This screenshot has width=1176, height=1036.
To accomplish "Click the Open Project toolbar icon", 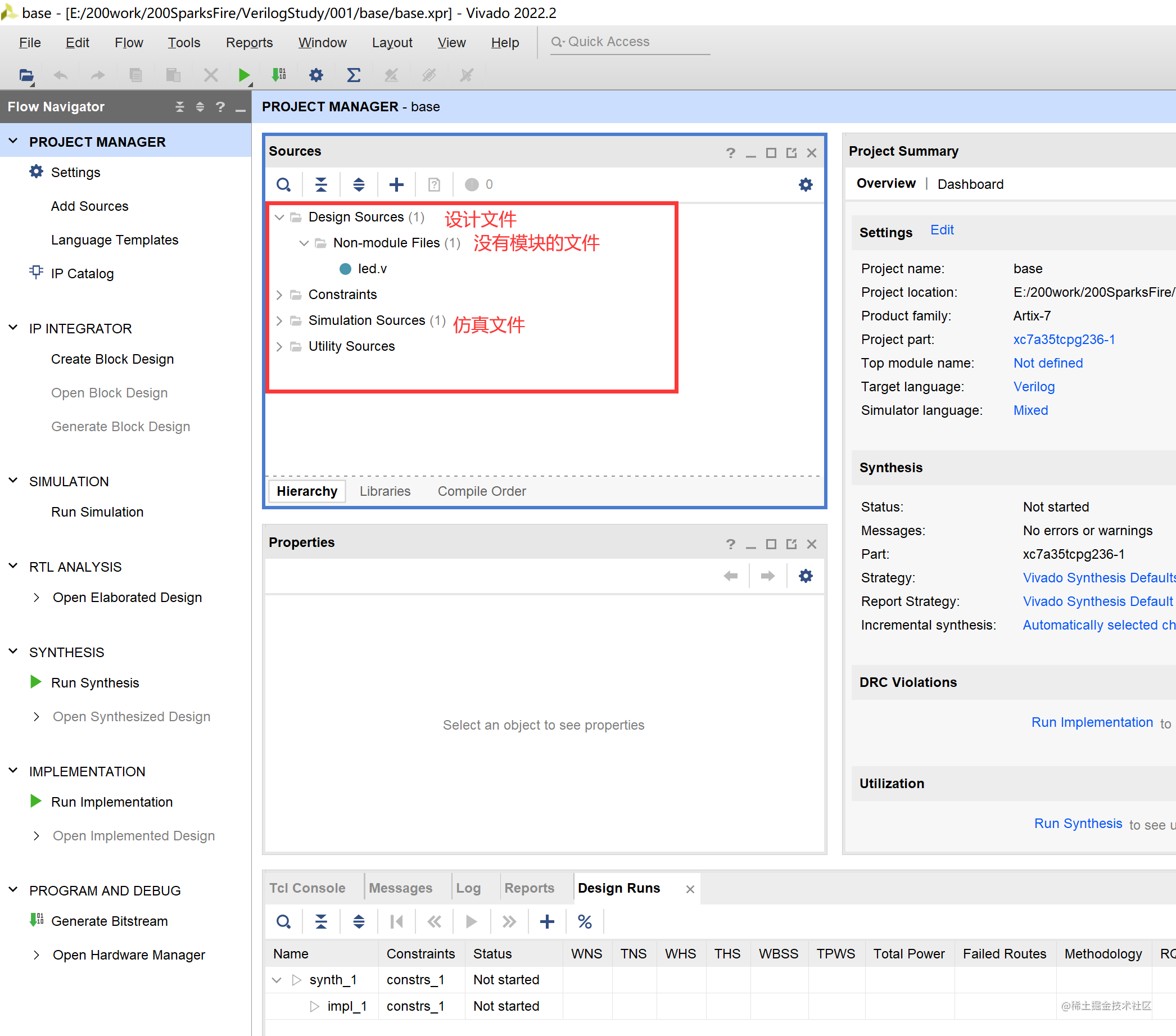I will pyautogui.click(x=26, y=75).
